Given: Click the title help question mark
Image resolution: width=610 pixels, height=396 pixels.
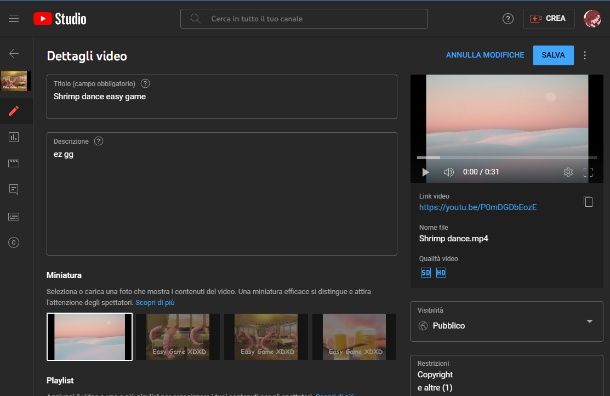Looking at the screenshot, I should (x=145, y=83).
